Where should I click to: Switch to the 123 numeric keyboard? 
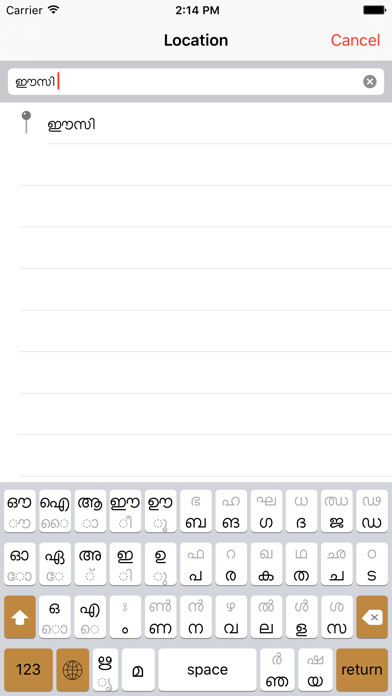28,669
